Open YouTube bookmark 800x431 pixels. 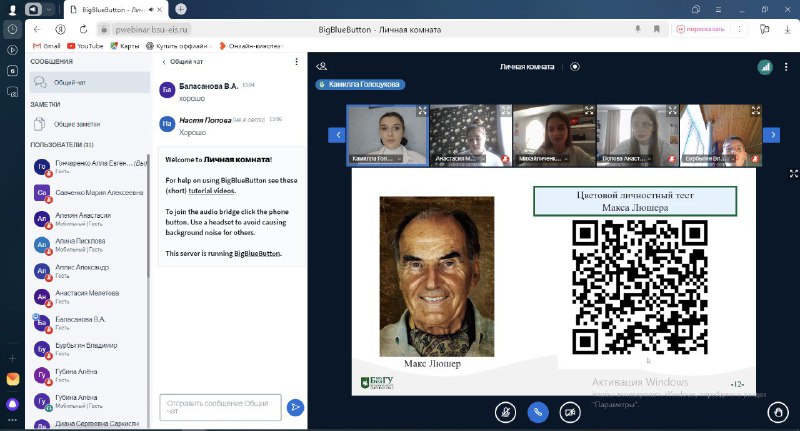85,46
